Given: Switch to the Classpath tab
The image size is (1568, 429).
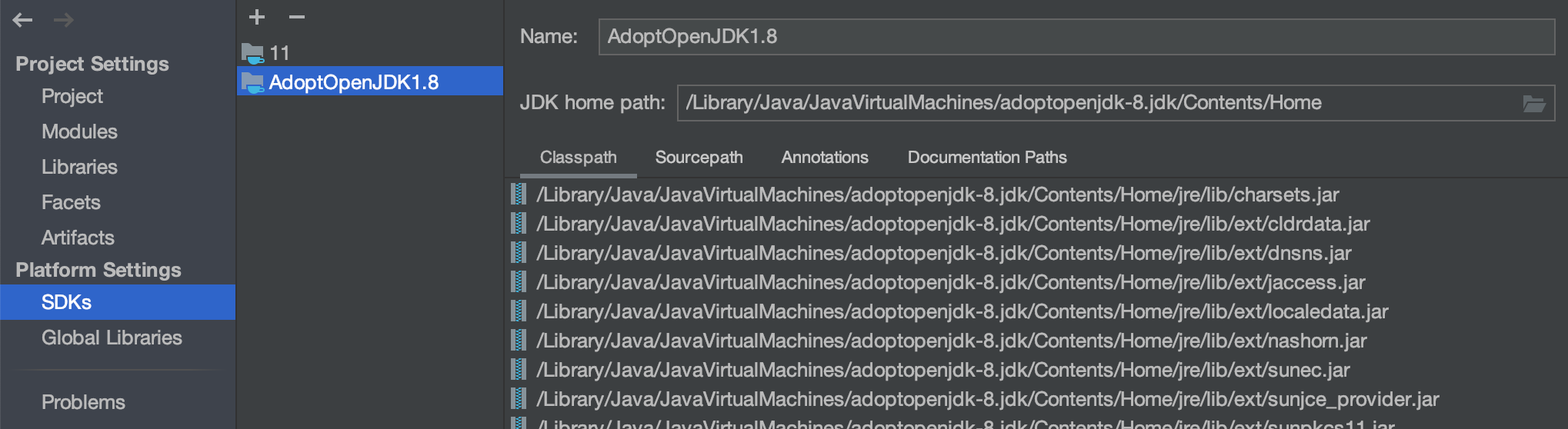Looking at the screenshot, I should [x=578, y=158].
